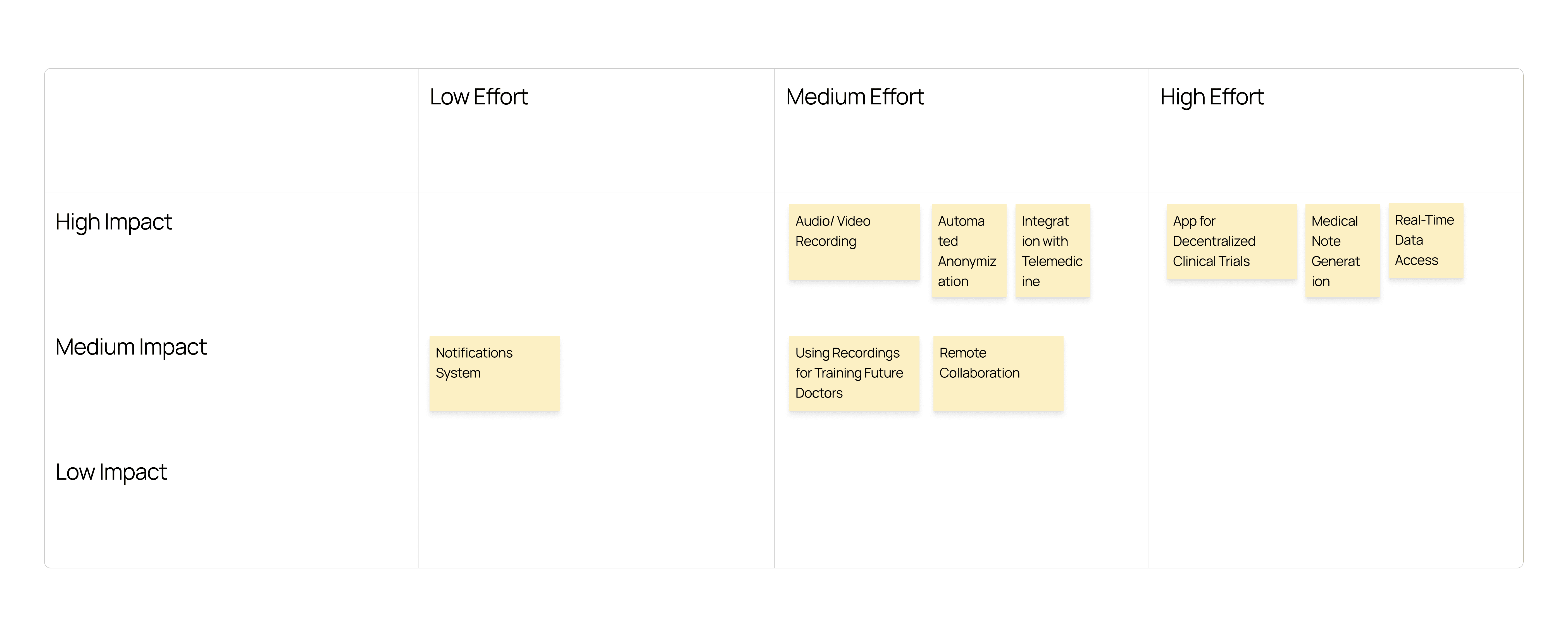Screen dimensions: 1568x634
Task: Click the empty Low Impact, Medium Effort cell
Action: 962,506
